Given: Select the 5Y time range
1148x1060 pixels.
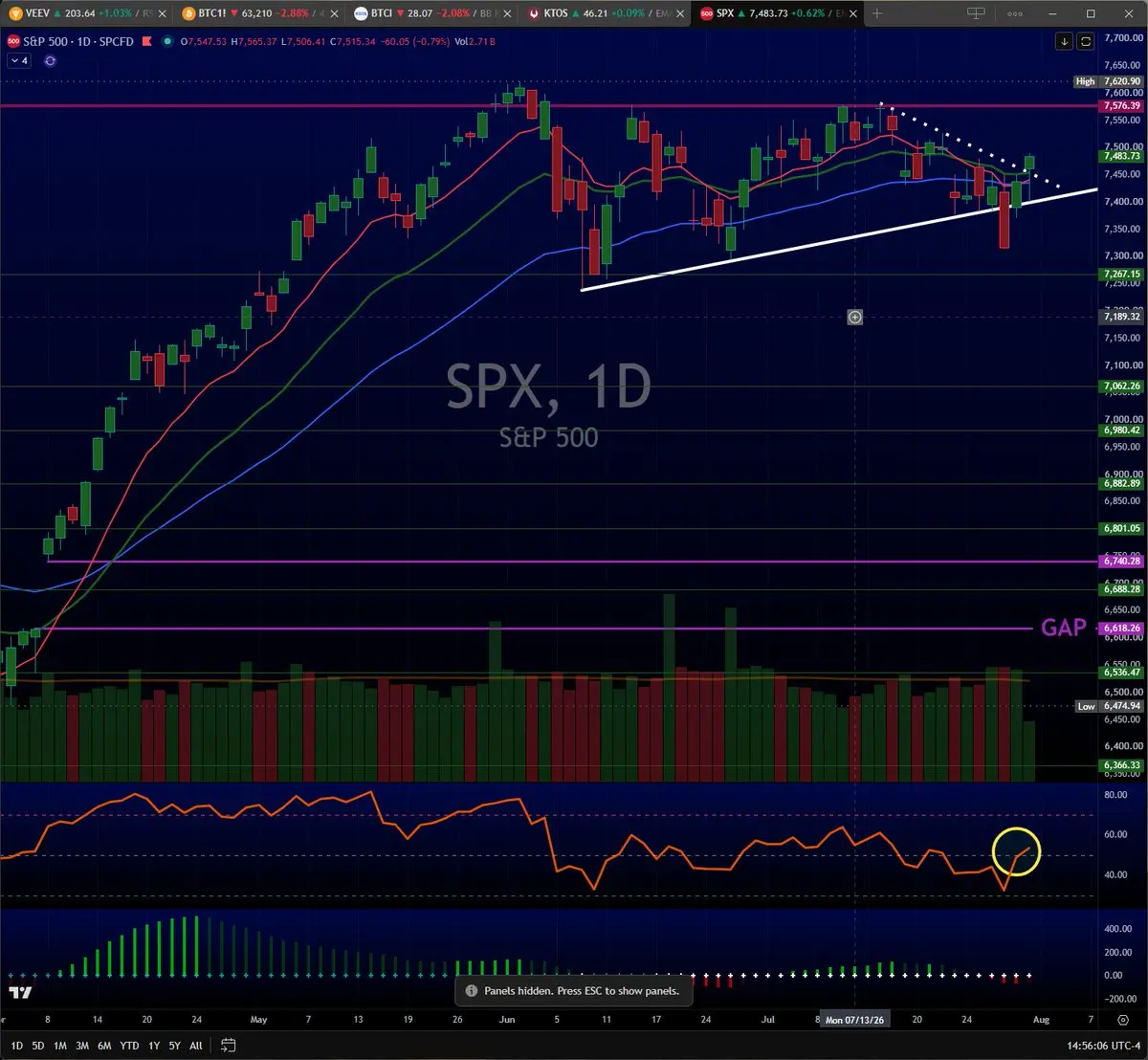Looking at the screenshot, I should click(x=174, y=1046).
